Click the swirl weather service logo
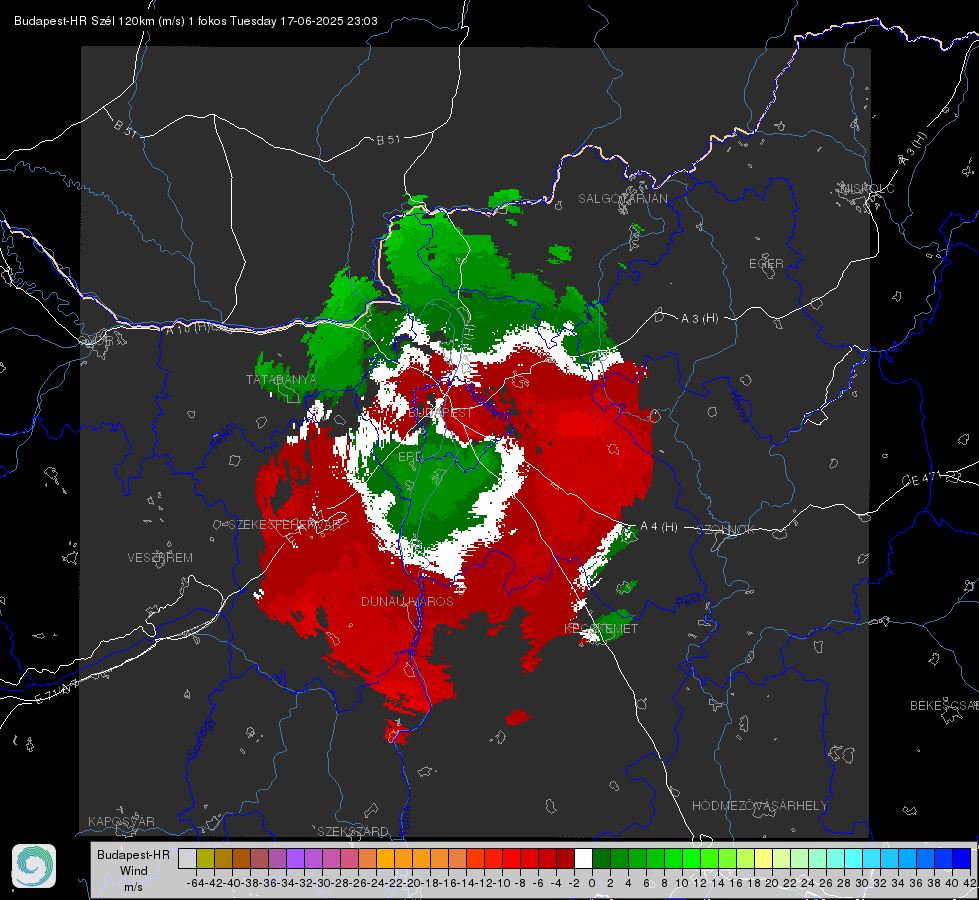The height and width of the screenshot is (900, 979). (34, 866)
